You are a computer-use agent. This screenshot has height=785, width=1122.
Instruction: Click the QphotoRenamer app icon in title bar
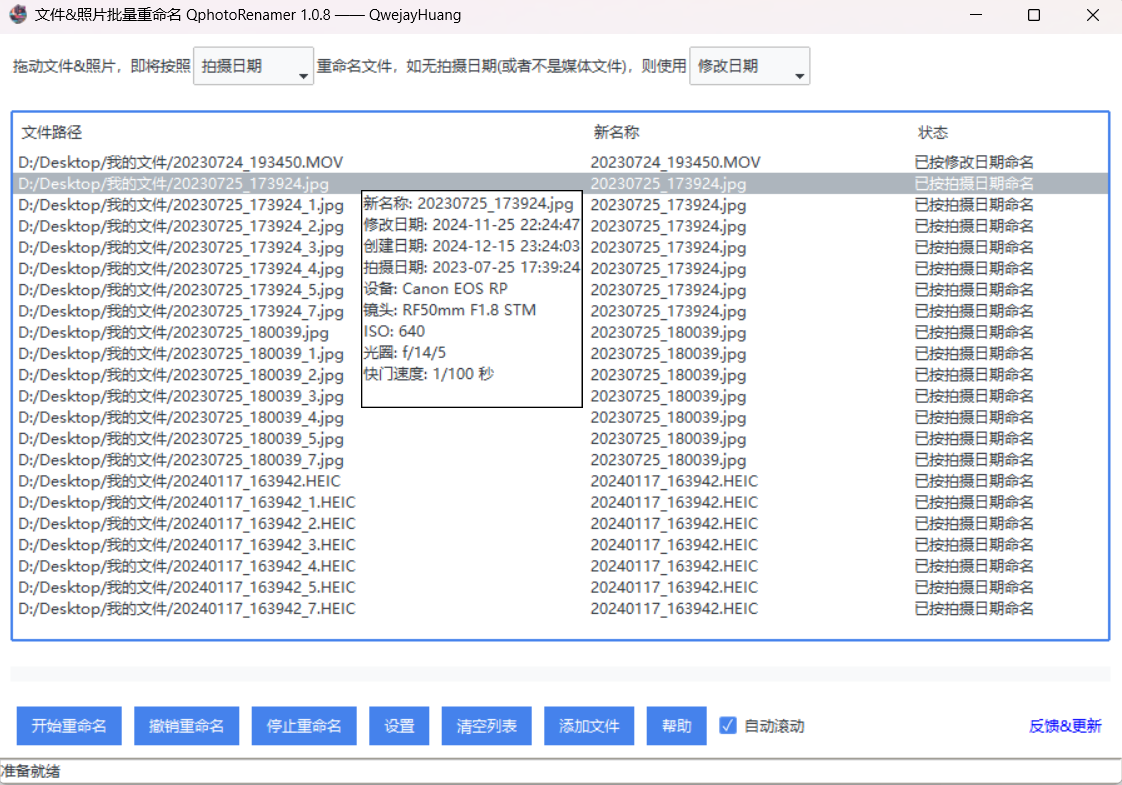pyautogui.click(x=16, y=15)
